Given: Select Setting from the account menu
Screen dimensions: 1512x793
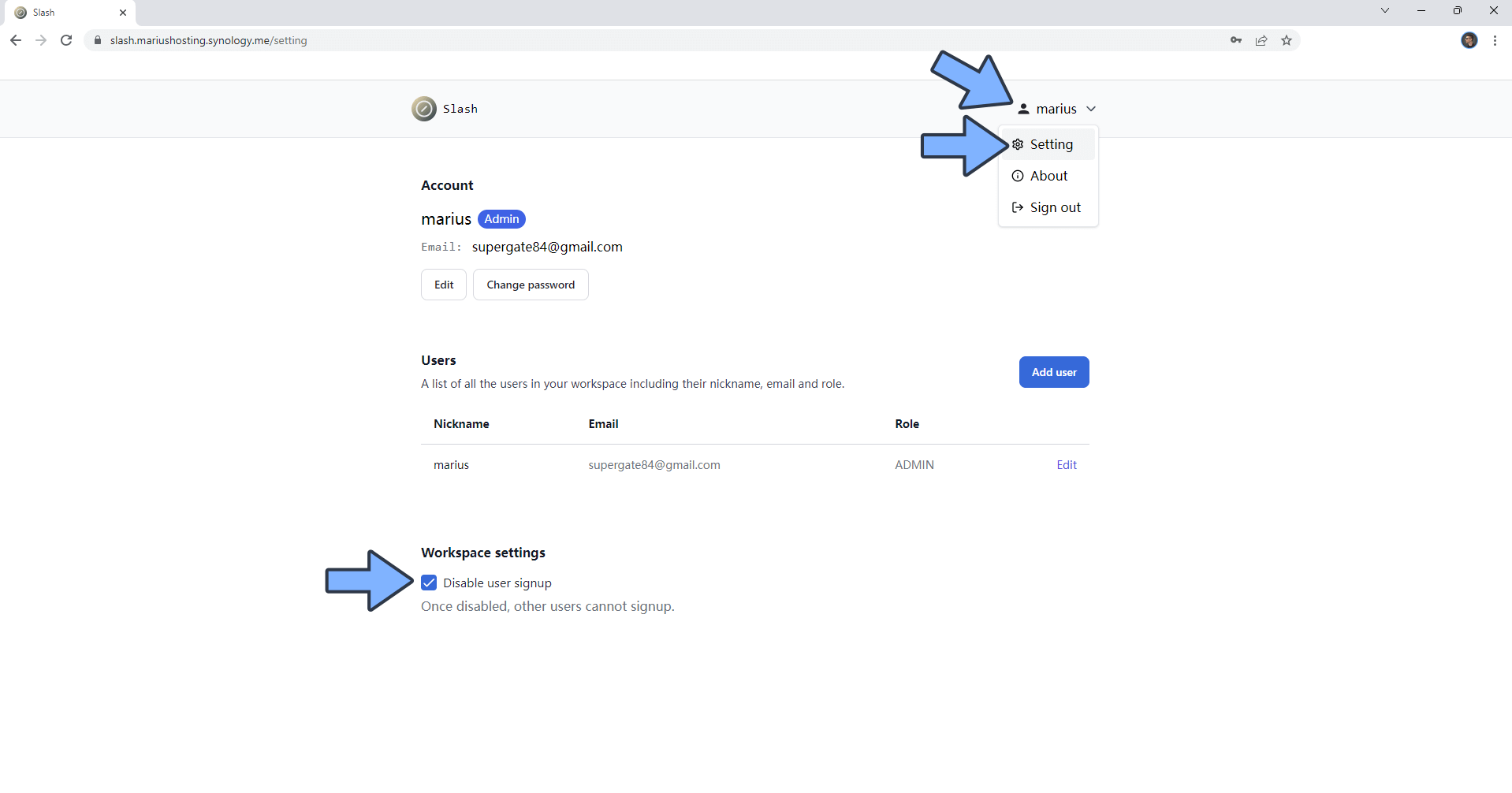Looking at the screenshot, I should [x=1051, y=144].
